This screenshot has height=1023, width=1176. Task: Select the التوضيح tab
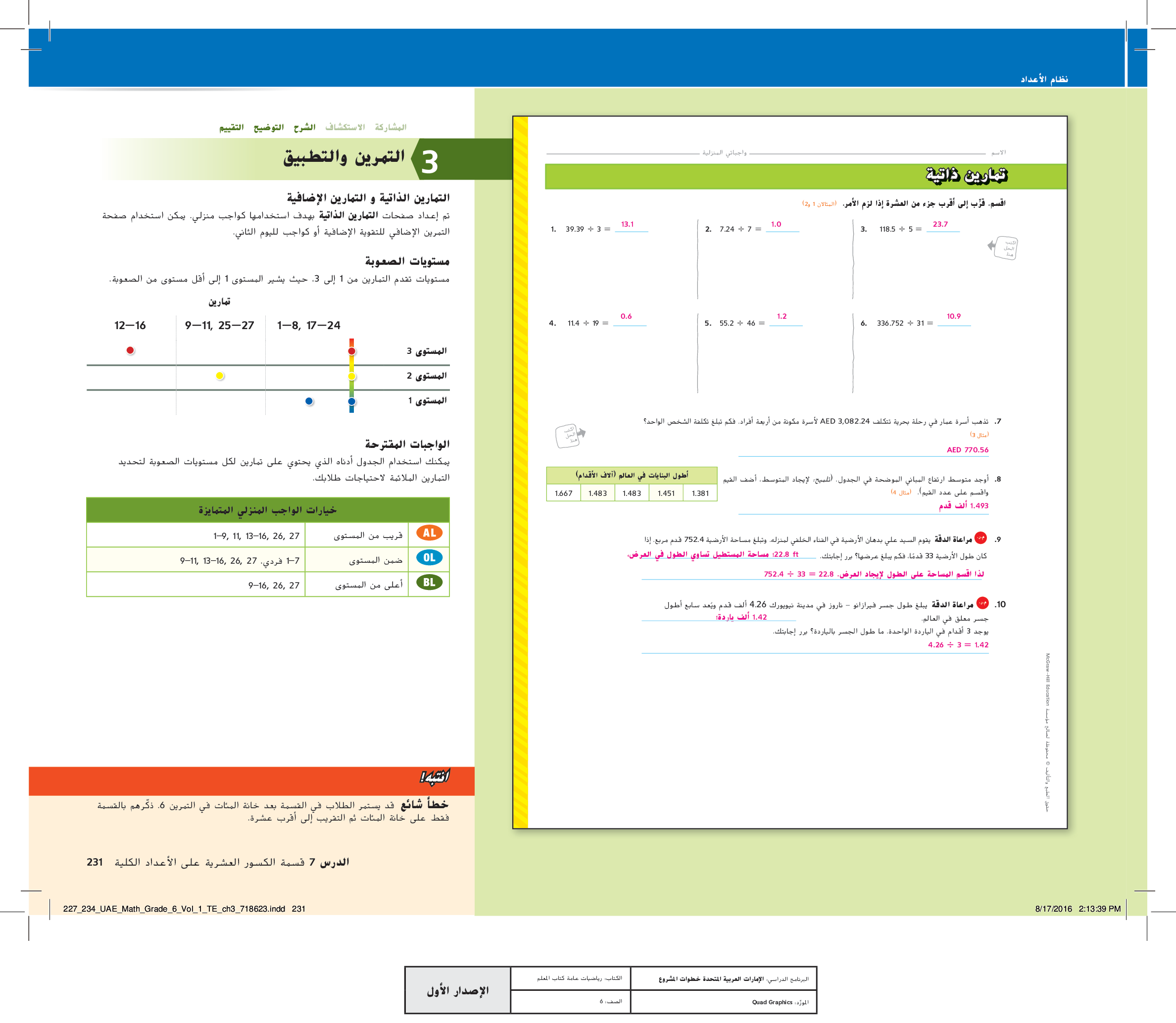(268, 127)
